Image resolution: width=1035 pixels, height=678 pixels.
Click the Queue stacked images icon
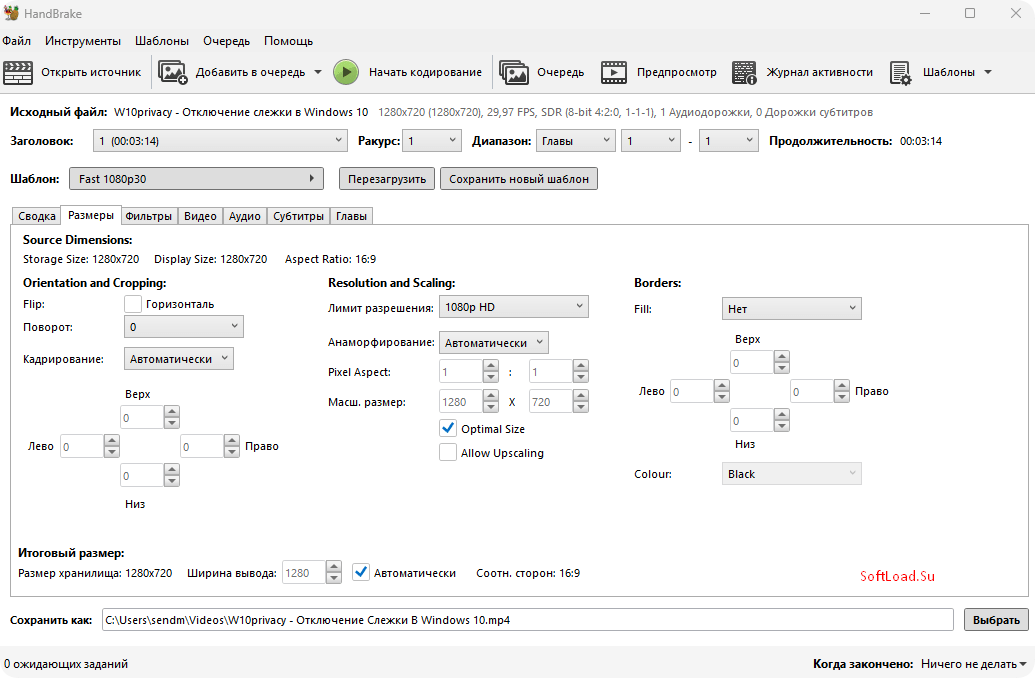pos(514,72)
